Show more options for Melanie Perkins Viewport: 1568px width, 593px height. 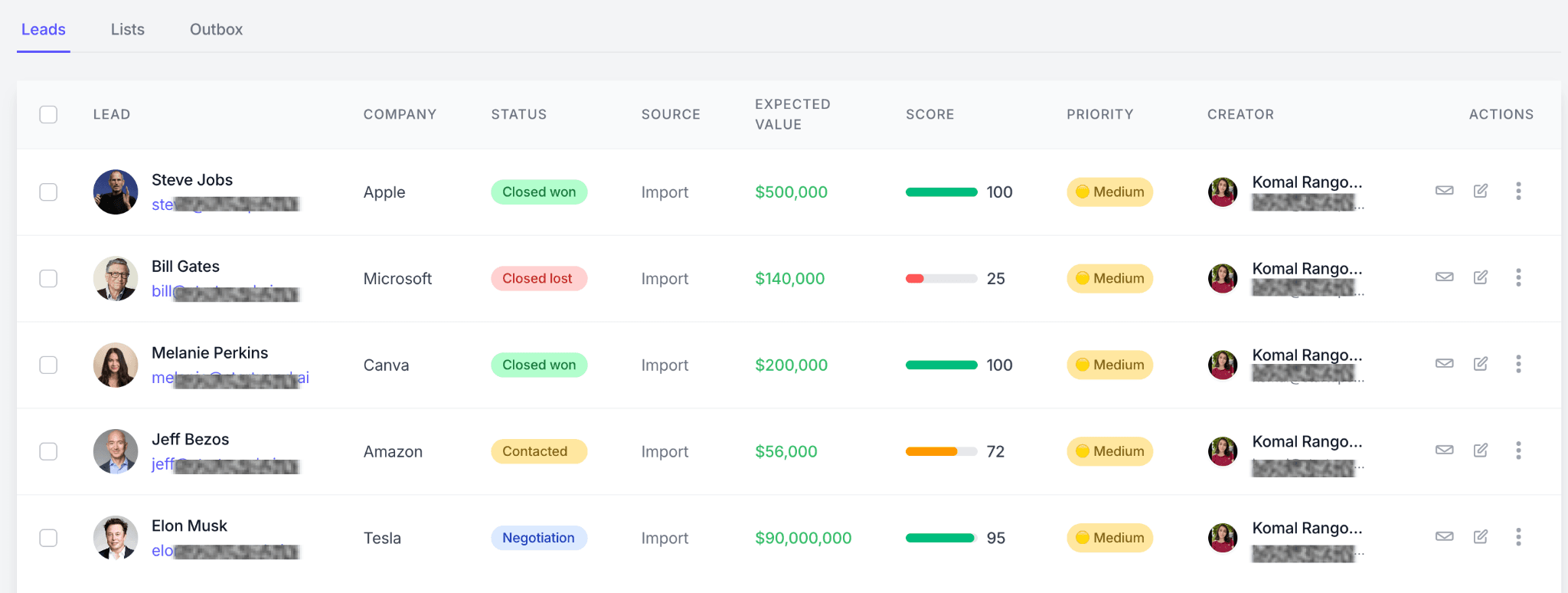(x=1518, y=364)
